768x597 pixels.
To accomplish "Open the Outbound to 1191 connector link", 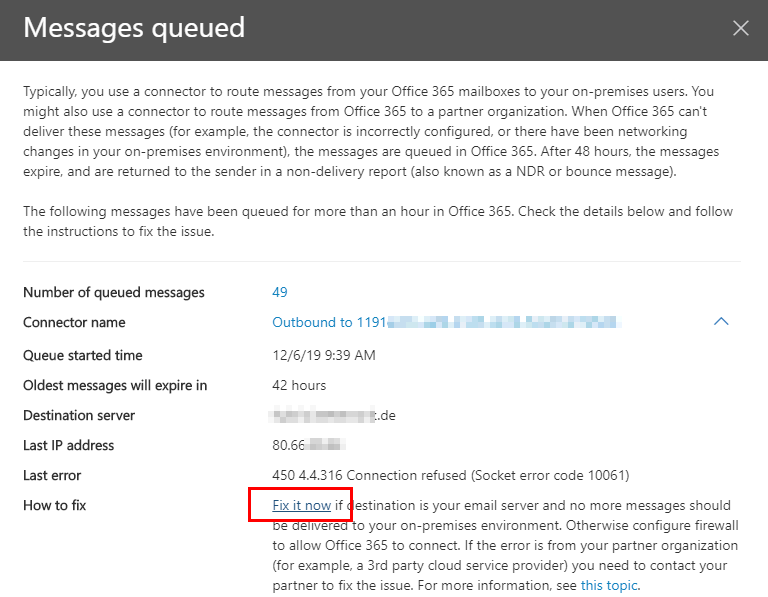I will (x=447, y=322).
